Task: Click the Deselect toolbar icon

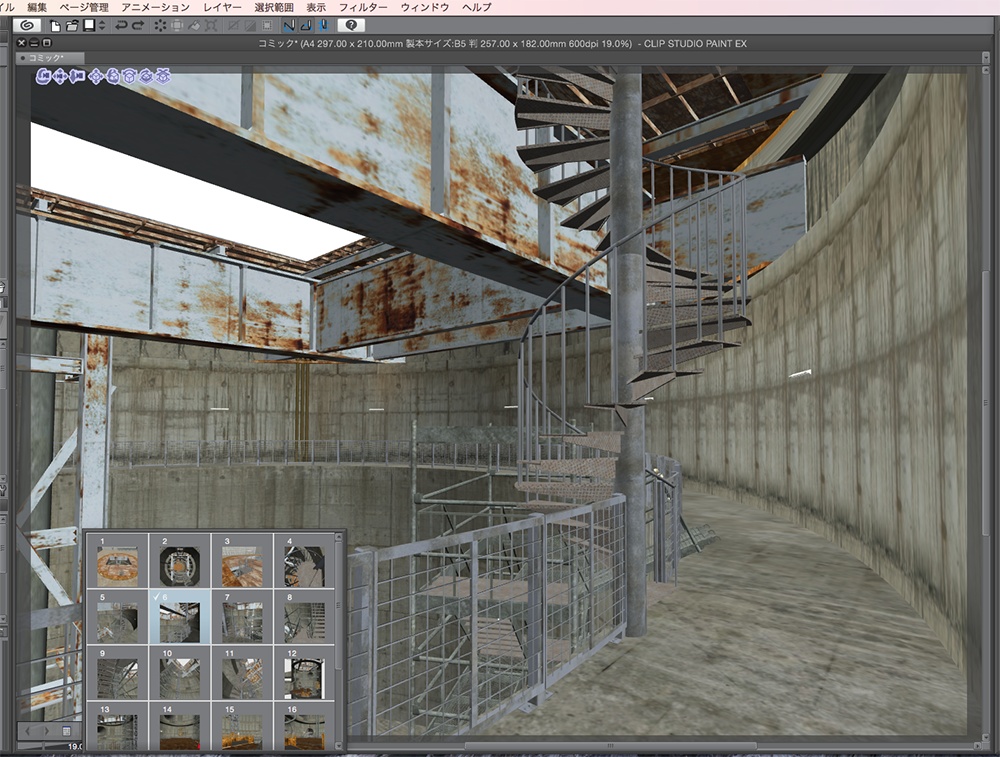Action: click(234, 26)
